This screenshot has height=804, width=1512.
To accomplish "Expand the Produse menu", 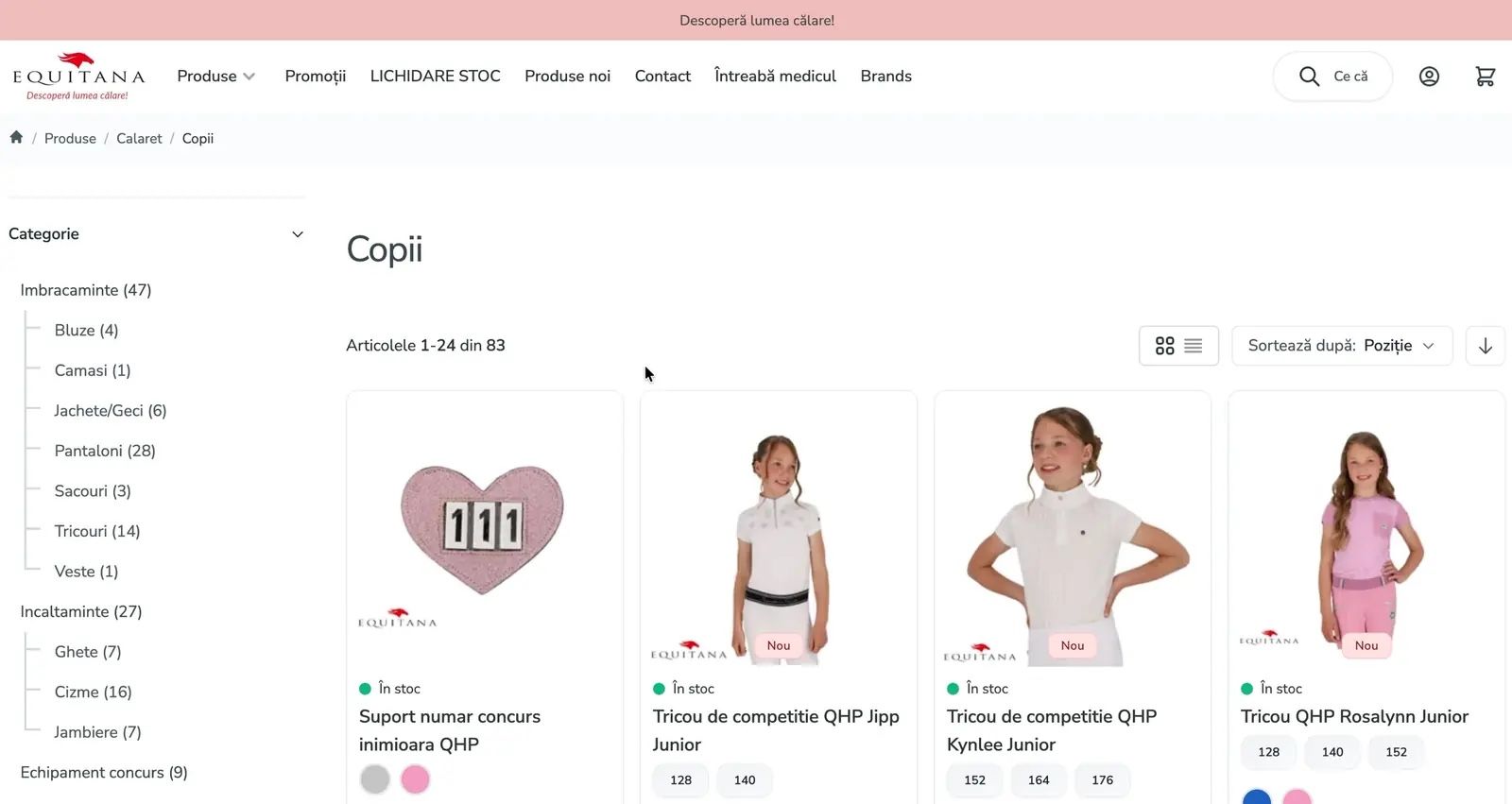I will pyautogui.click(x=216, y=77).
